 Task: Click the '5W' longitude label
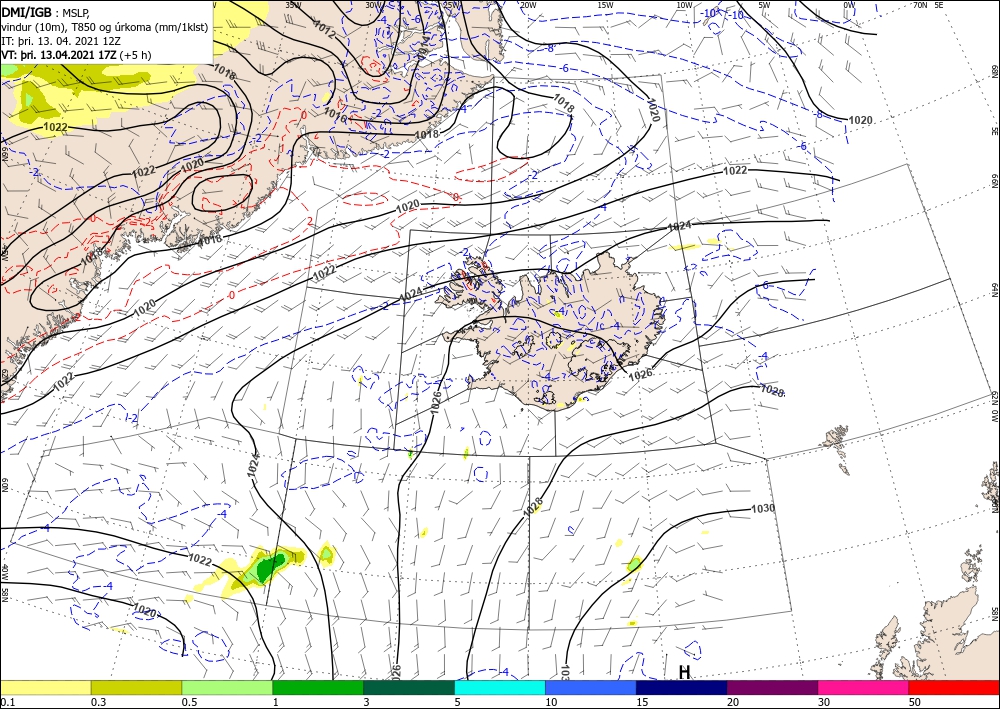click(x=764, y=5)
